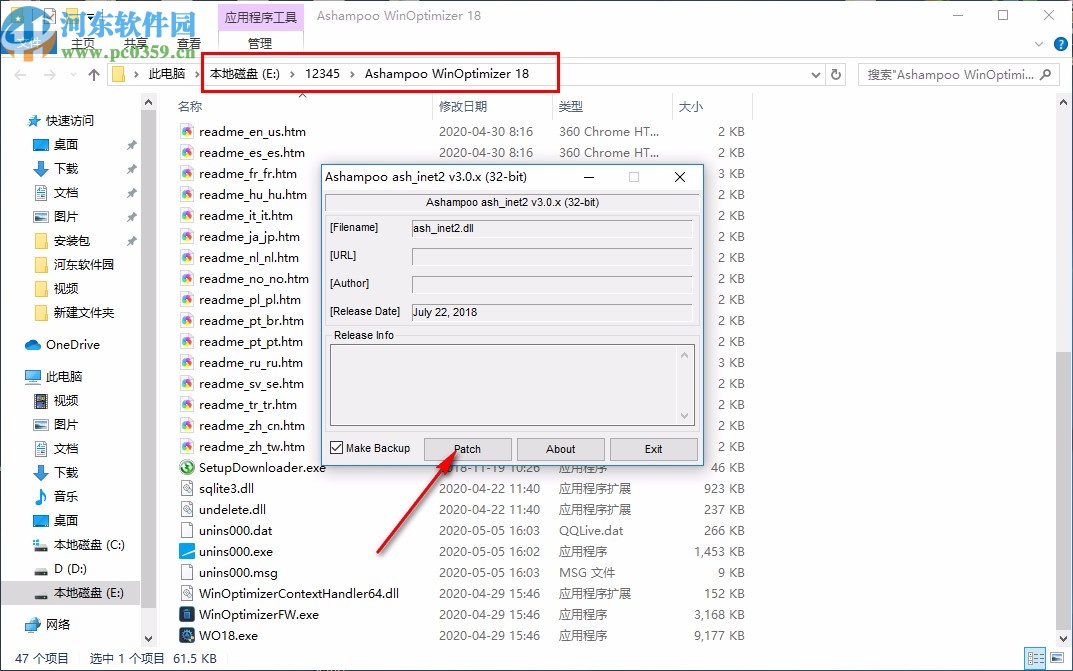Launch WO18.exe from the file list
1073x671 pixels.
click(x=226, y=635)
